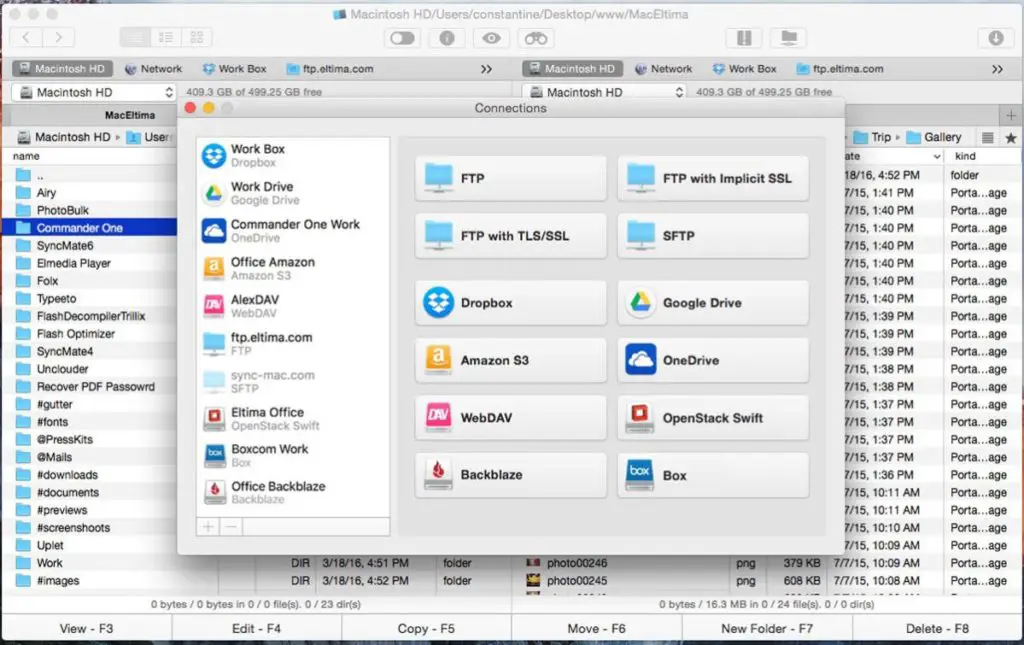Select Network tab in left panel

[153, 69]
